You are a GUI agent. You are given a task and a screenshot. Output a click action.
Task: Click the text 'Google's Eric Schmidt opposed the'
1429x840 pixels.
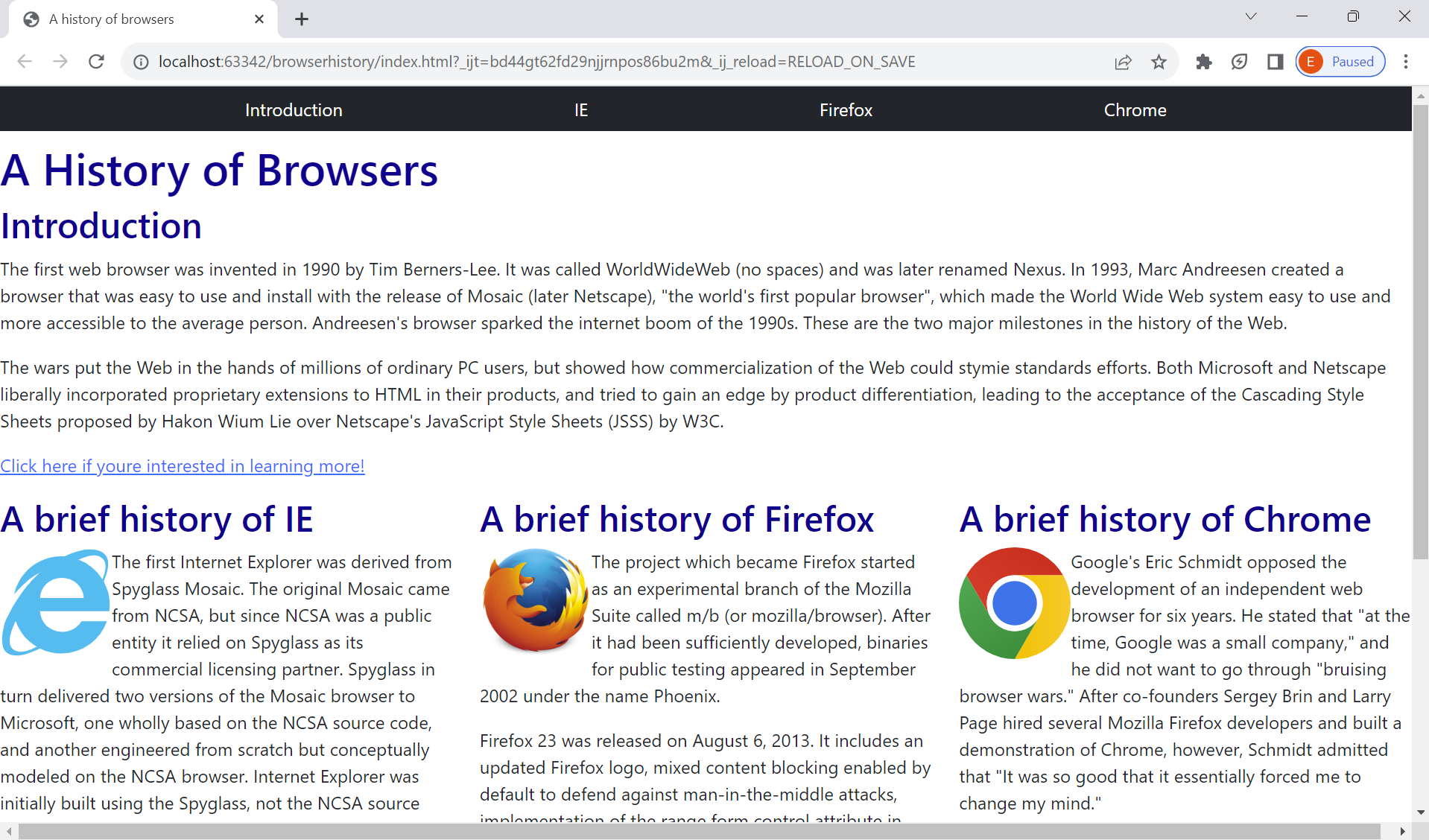1208,562
